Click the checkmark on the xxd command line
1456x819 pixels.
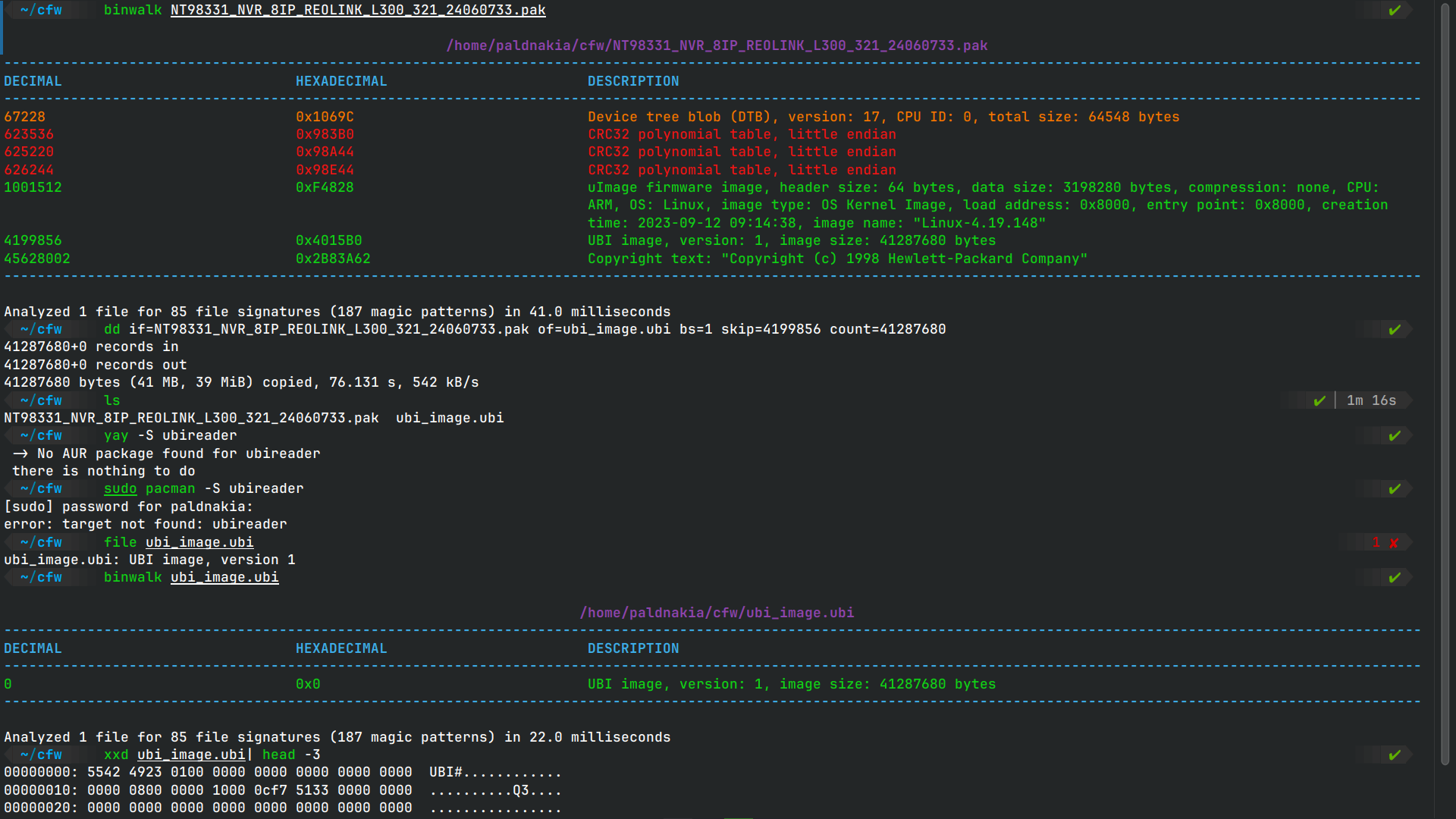[x=1394, y=755]
